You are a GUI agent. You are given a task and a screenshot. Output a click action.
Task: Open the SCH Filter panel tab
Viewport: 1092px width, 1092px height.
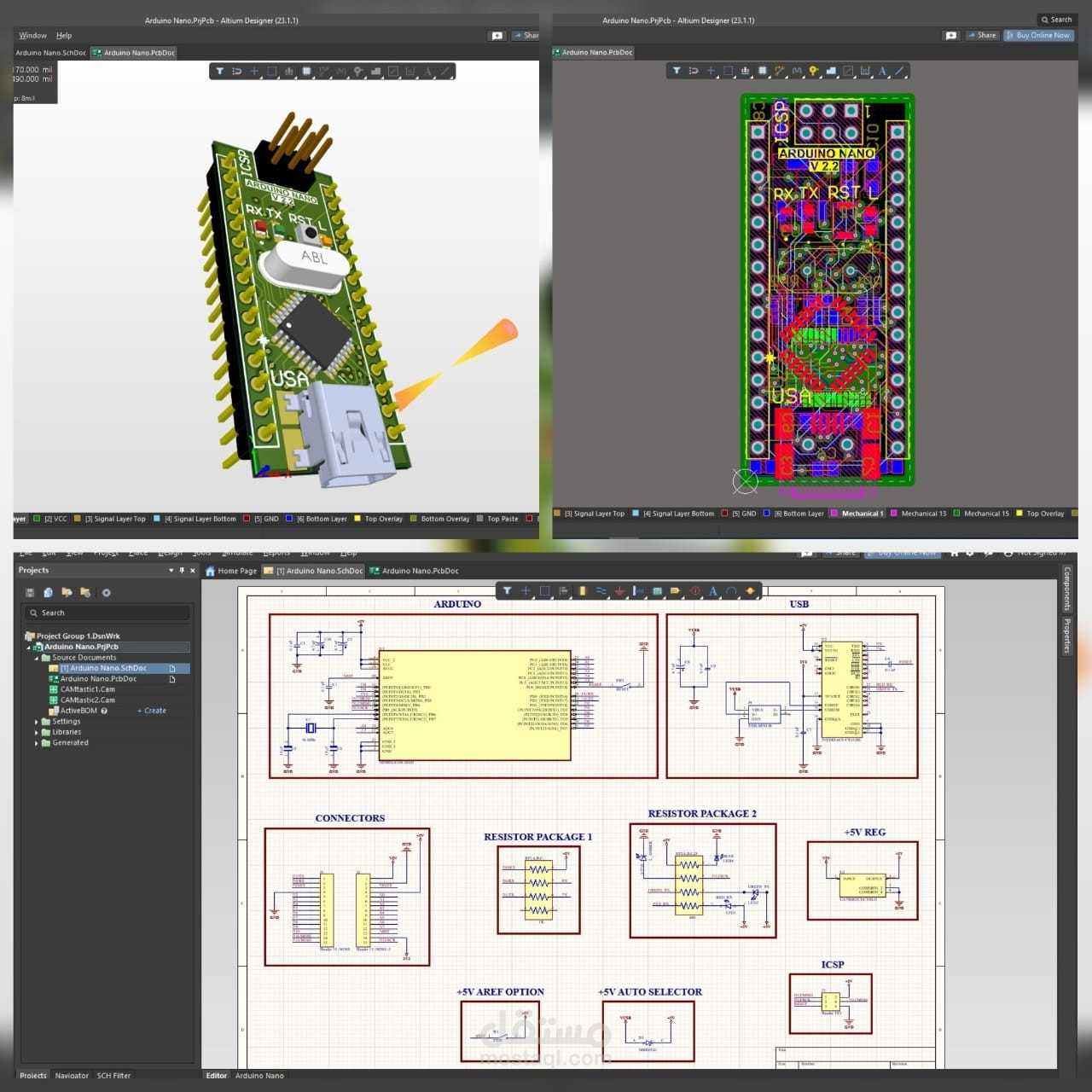click(113, 1075)
